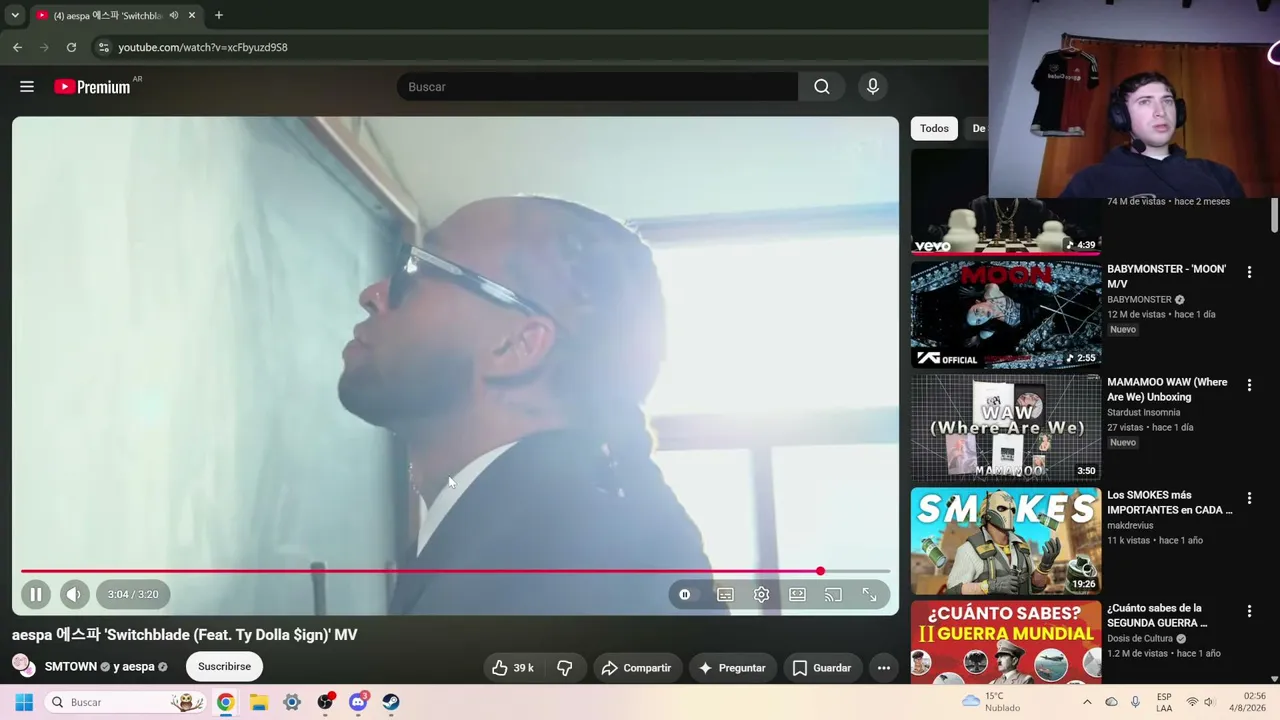Click the Windows taskbar Buscar search box
This screenshot has width=1280, height=720.
[x=125, y=702]
